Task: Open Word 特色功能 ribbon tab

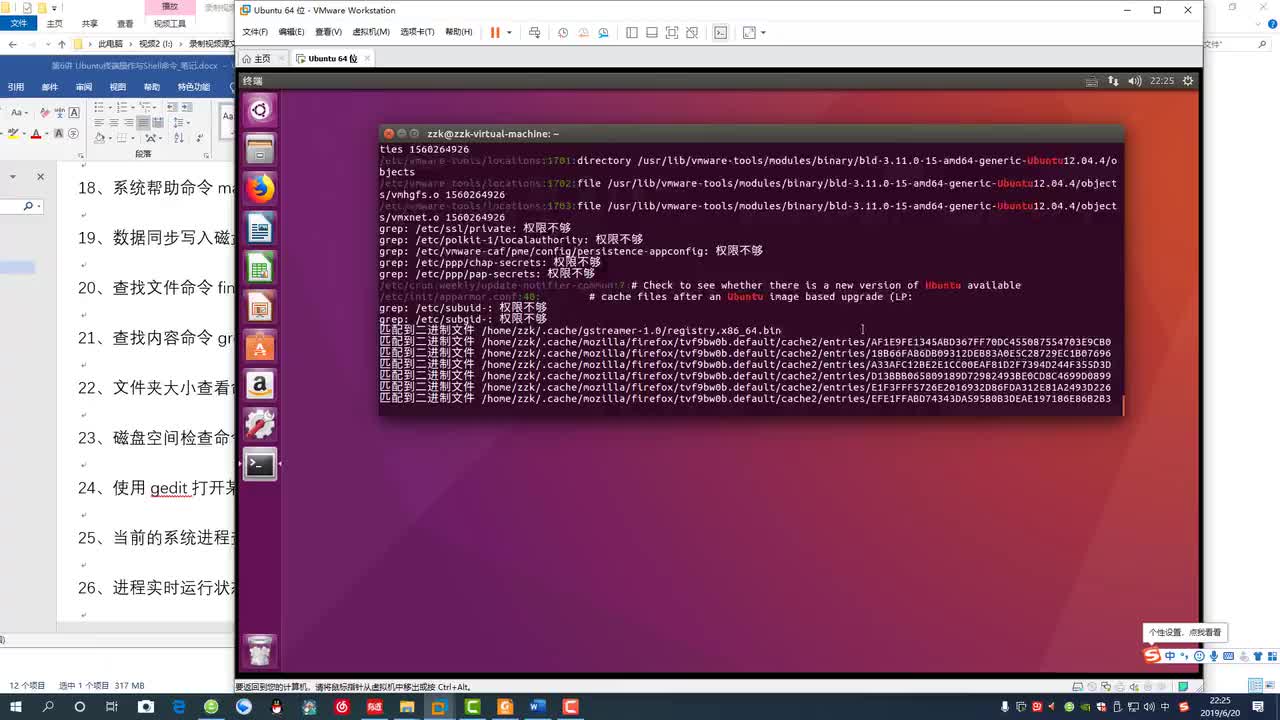Action: [194, 87]
